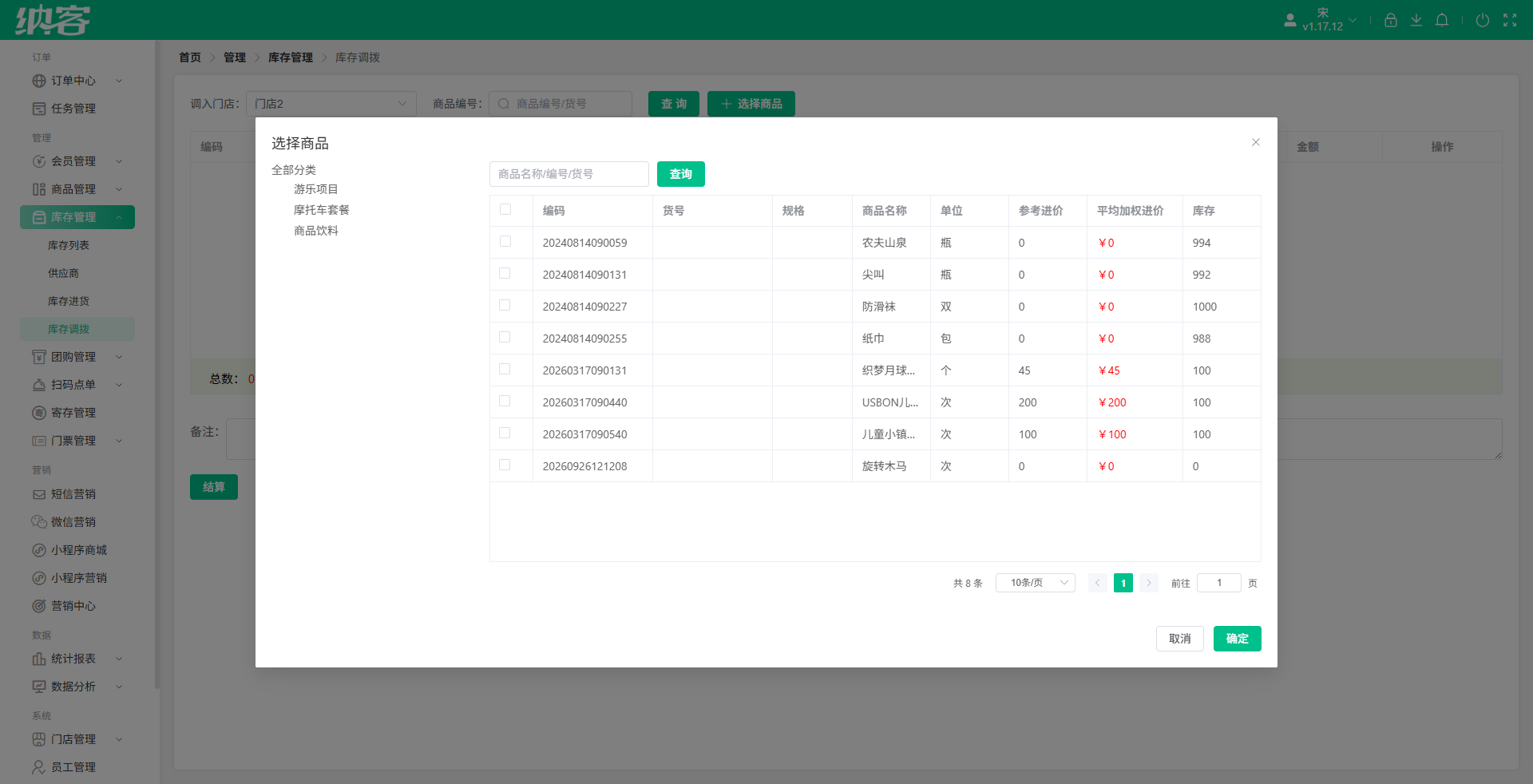Click the 微信营销 chat icon
The width and height of the screenshot is (1533, 784).
[39, 522]
